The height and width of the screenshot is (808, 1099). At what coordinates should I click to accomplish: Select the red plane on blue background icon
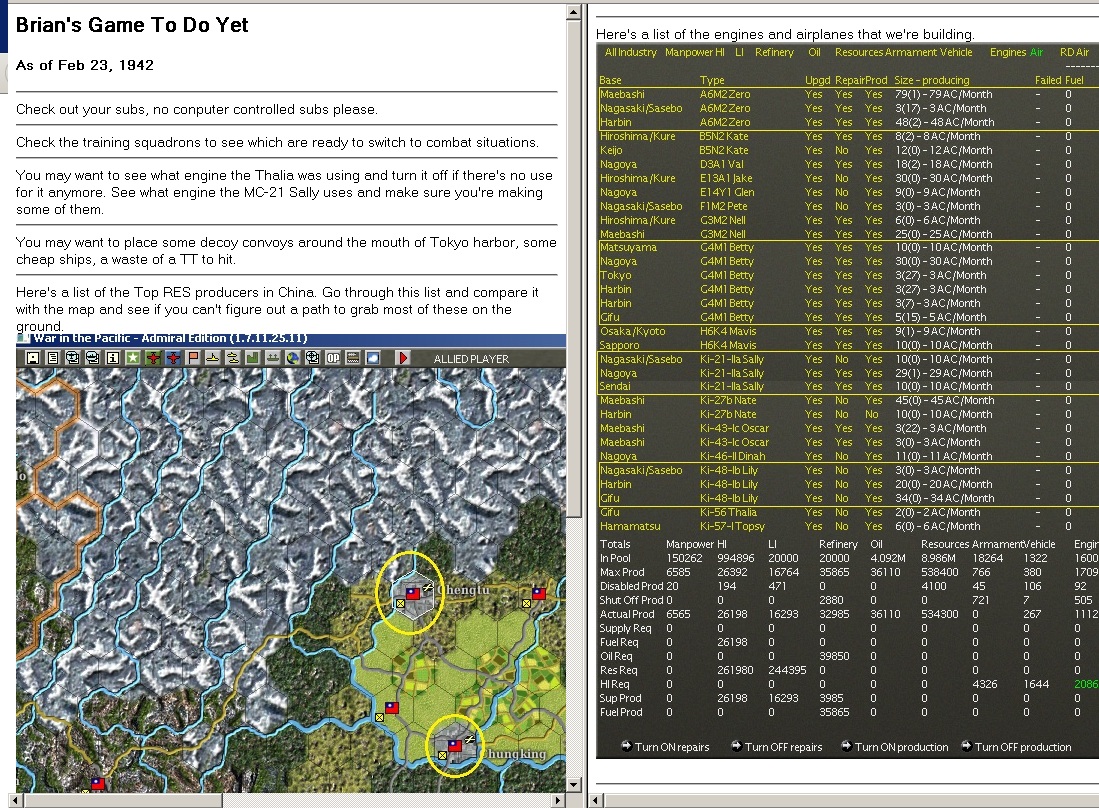[x=172, y=358]
